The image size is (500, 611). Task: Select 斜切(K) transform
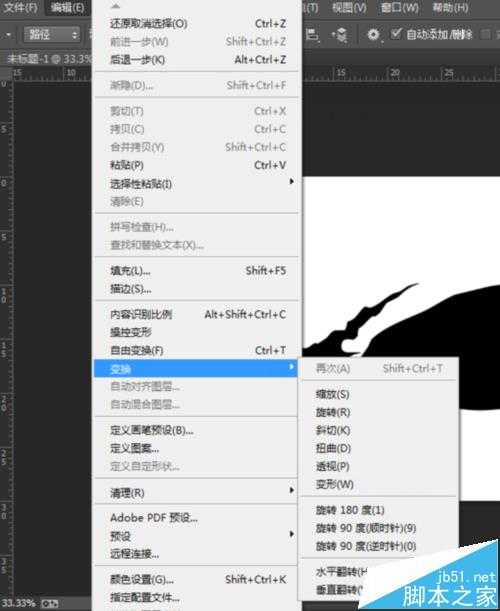tap(379, 430)
